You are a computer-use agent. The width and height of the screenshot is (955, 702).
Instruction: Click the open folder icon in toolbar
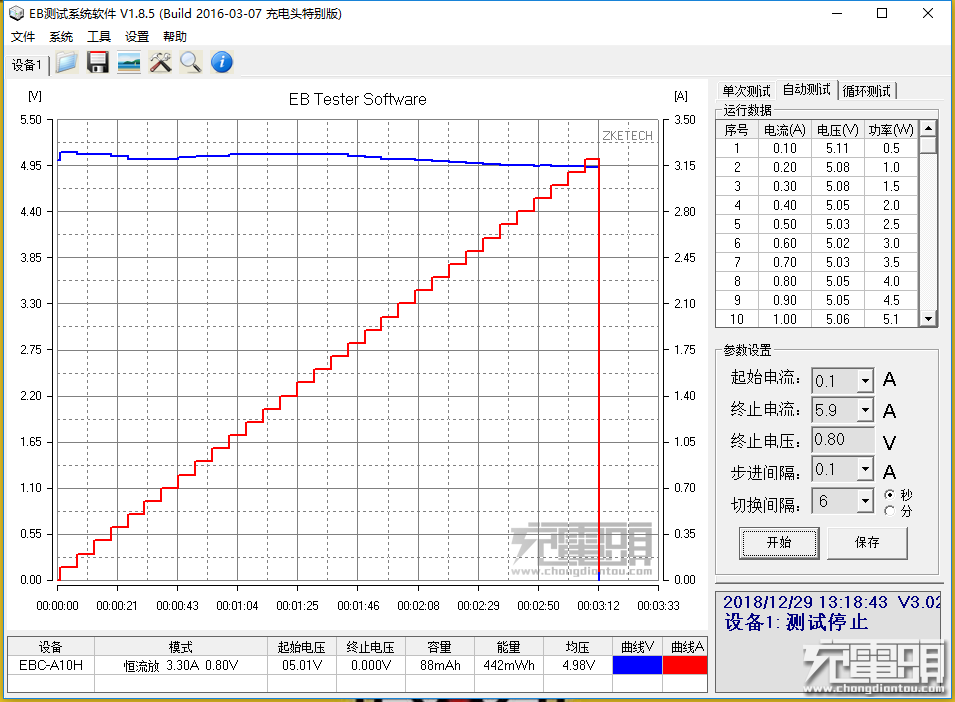point(66,63)
